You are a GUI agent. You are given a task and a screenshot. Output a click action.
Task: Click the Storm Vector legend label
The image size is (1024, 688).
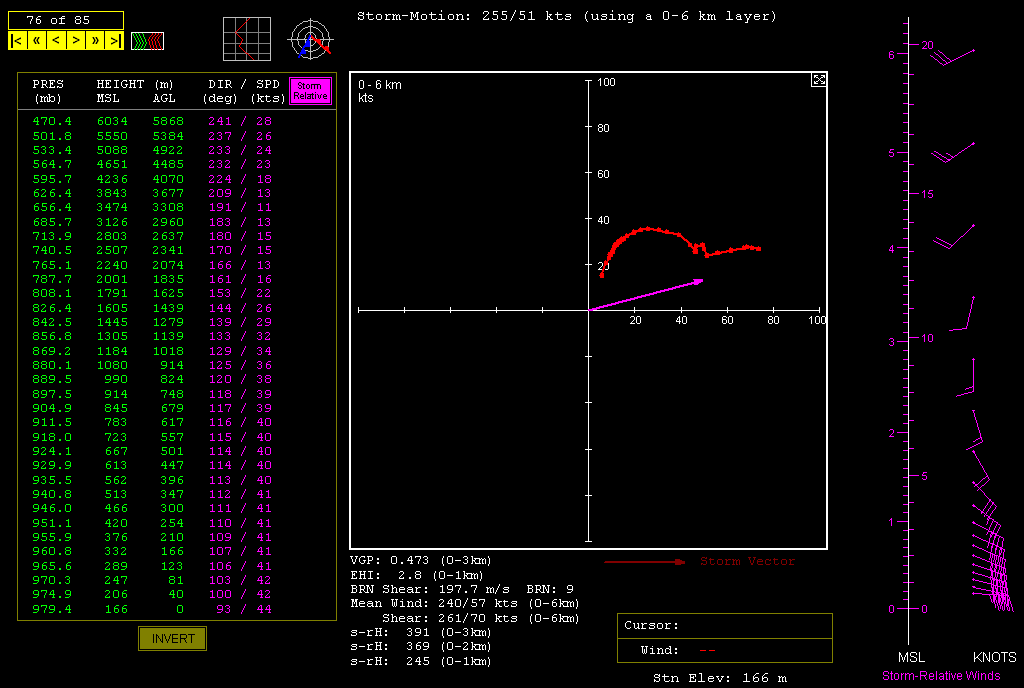[x=747, y=562]
